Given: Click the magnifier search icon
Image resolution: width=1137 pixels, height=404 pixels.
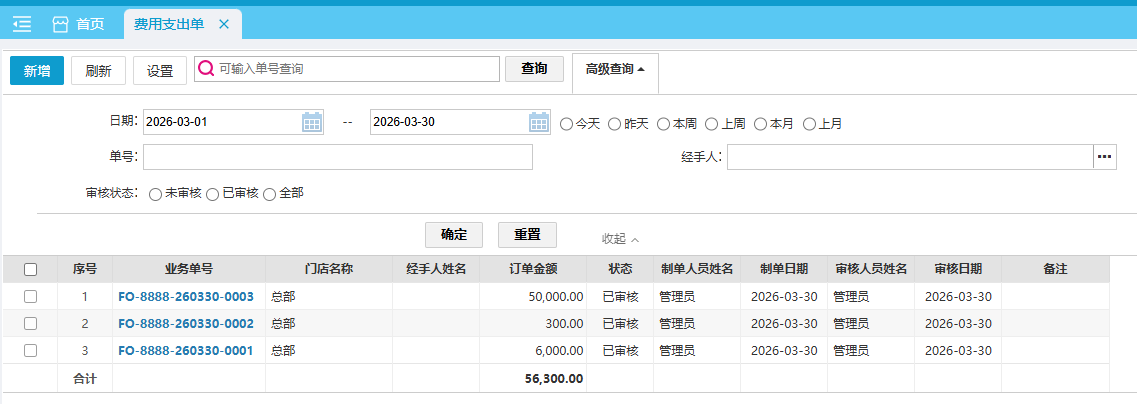Looking at the screenshot, I should coord(206,69).
